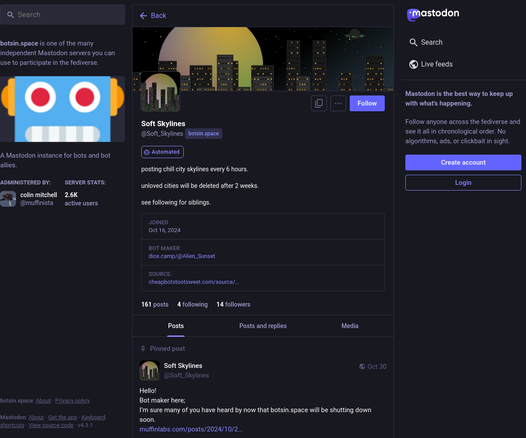Open Soft Skylines profile avatar
526x438 pixels.
(x=160, y=92)
